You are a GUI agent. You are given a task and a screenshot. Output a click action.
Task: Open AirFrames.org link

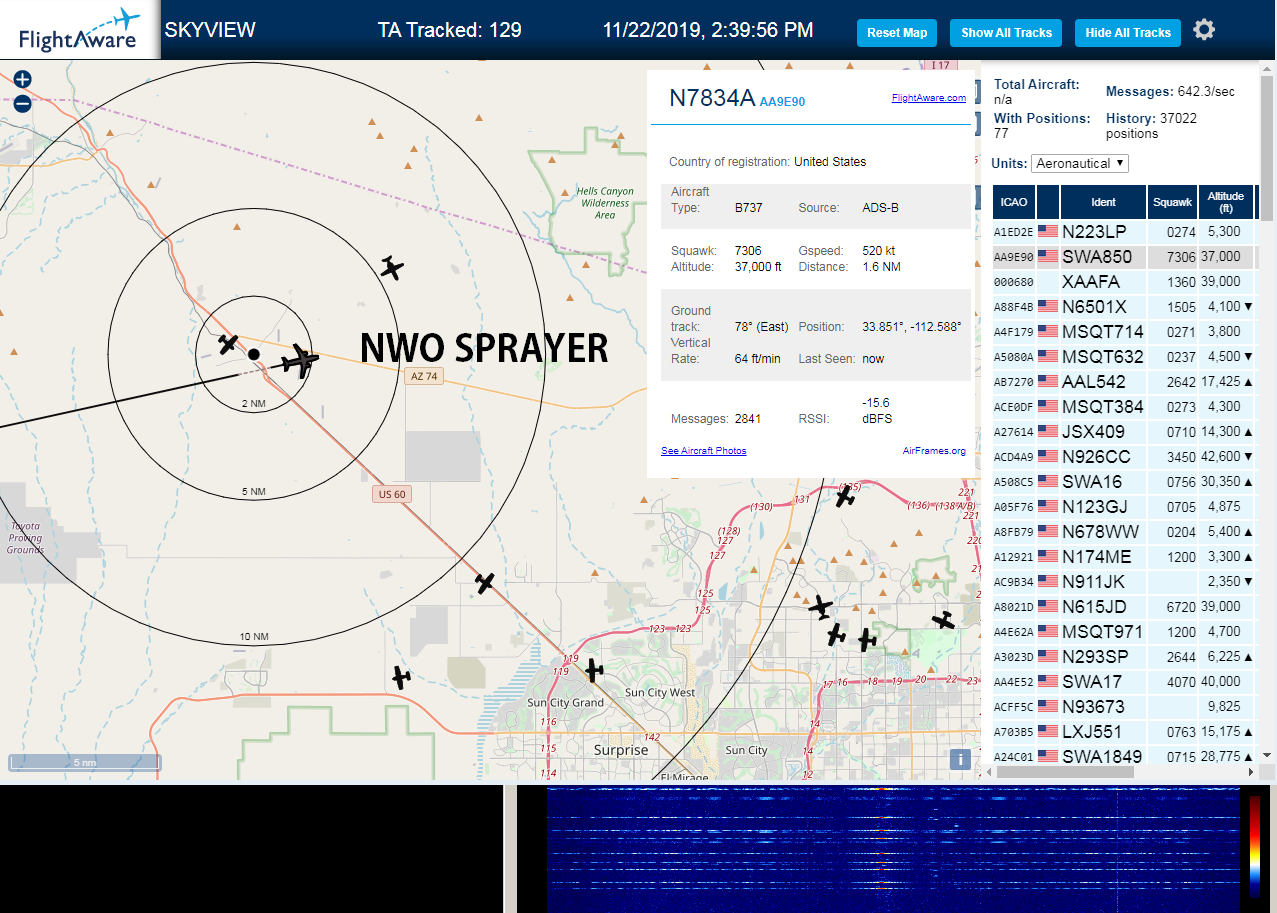pyautogui.click(x=934, y=451)
